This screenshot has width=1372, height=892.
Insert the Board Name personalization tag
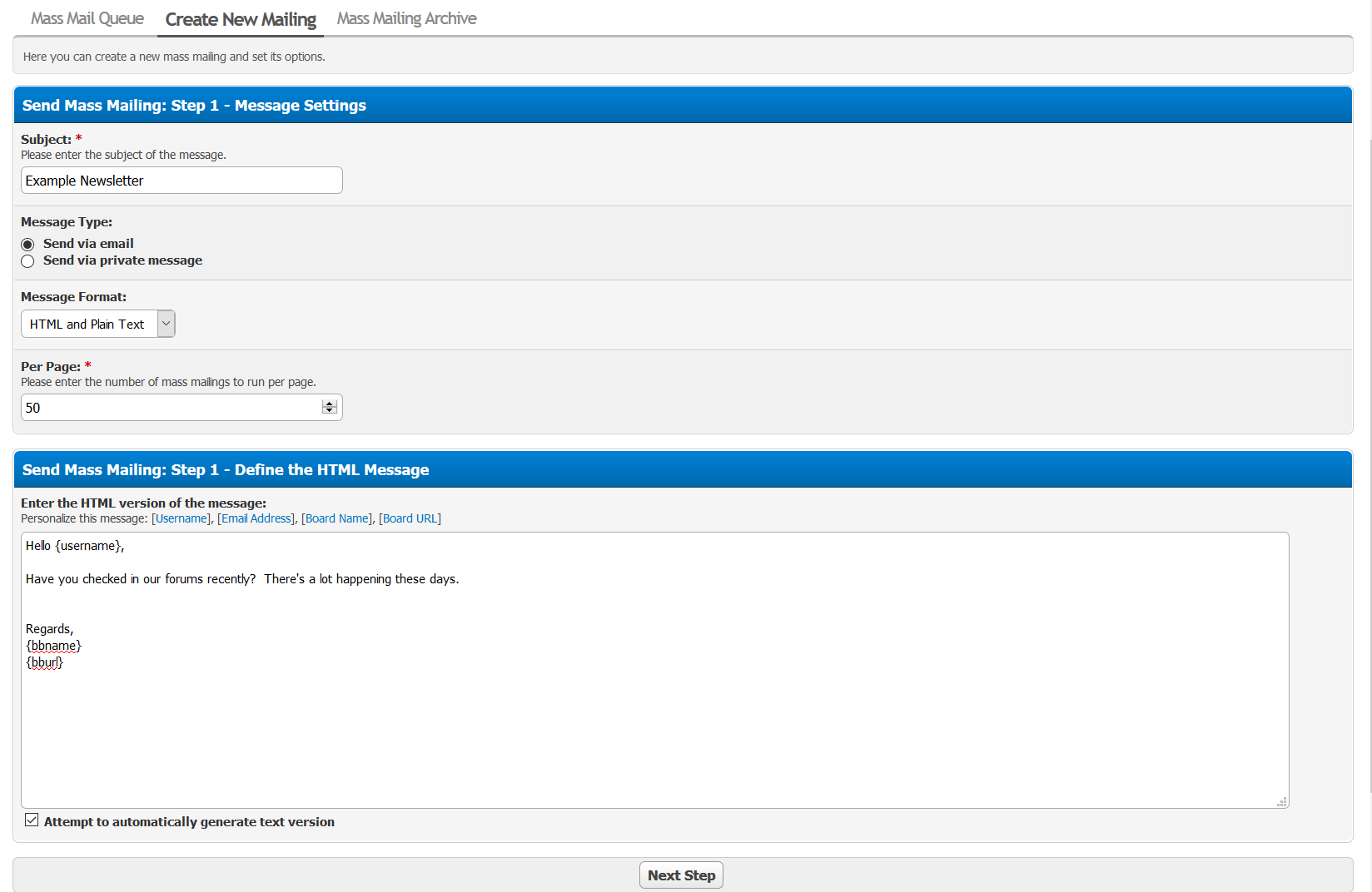click(337, 518)
